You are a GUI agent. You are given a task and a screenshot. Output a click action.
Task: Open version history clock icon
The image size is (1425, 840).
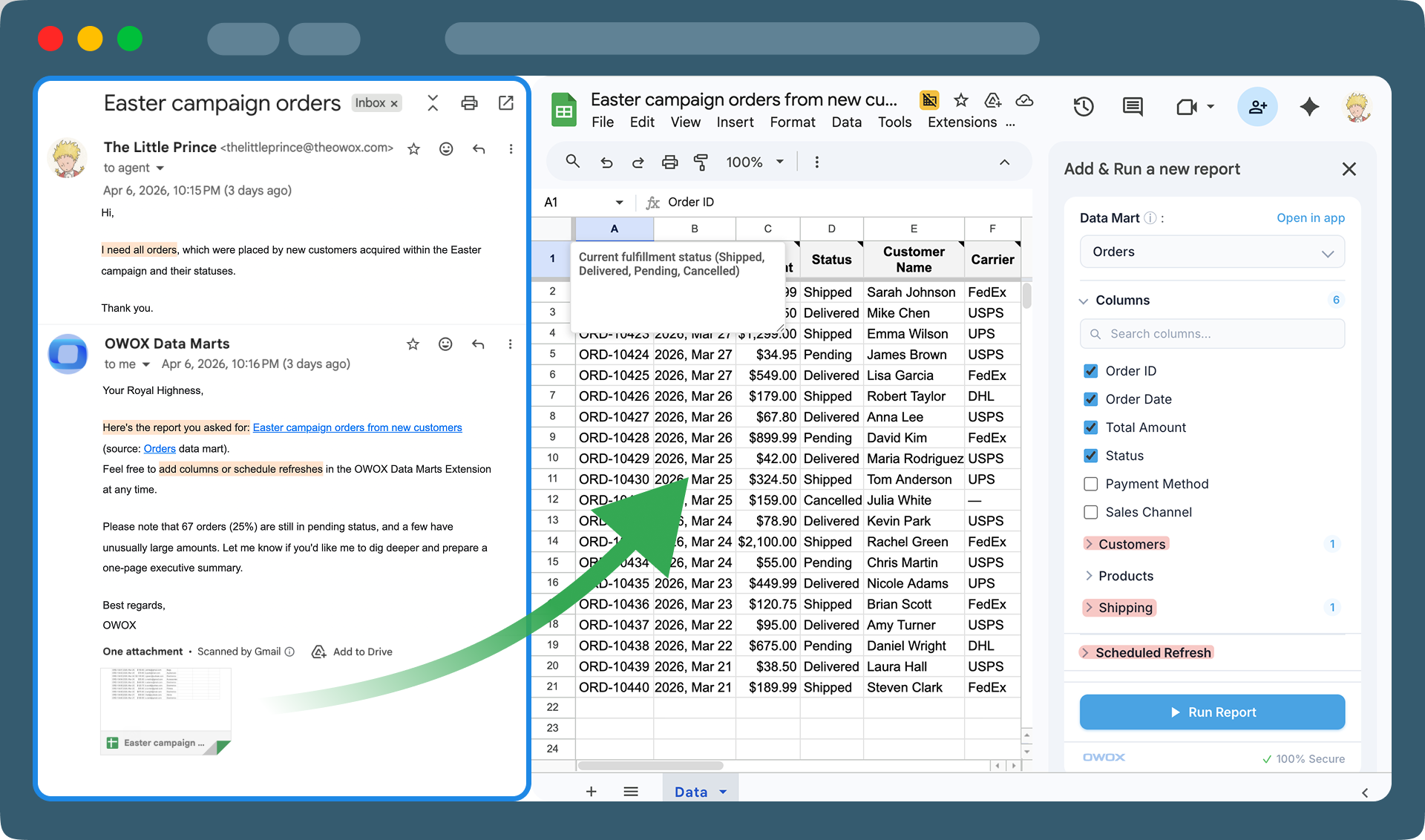1083,107
